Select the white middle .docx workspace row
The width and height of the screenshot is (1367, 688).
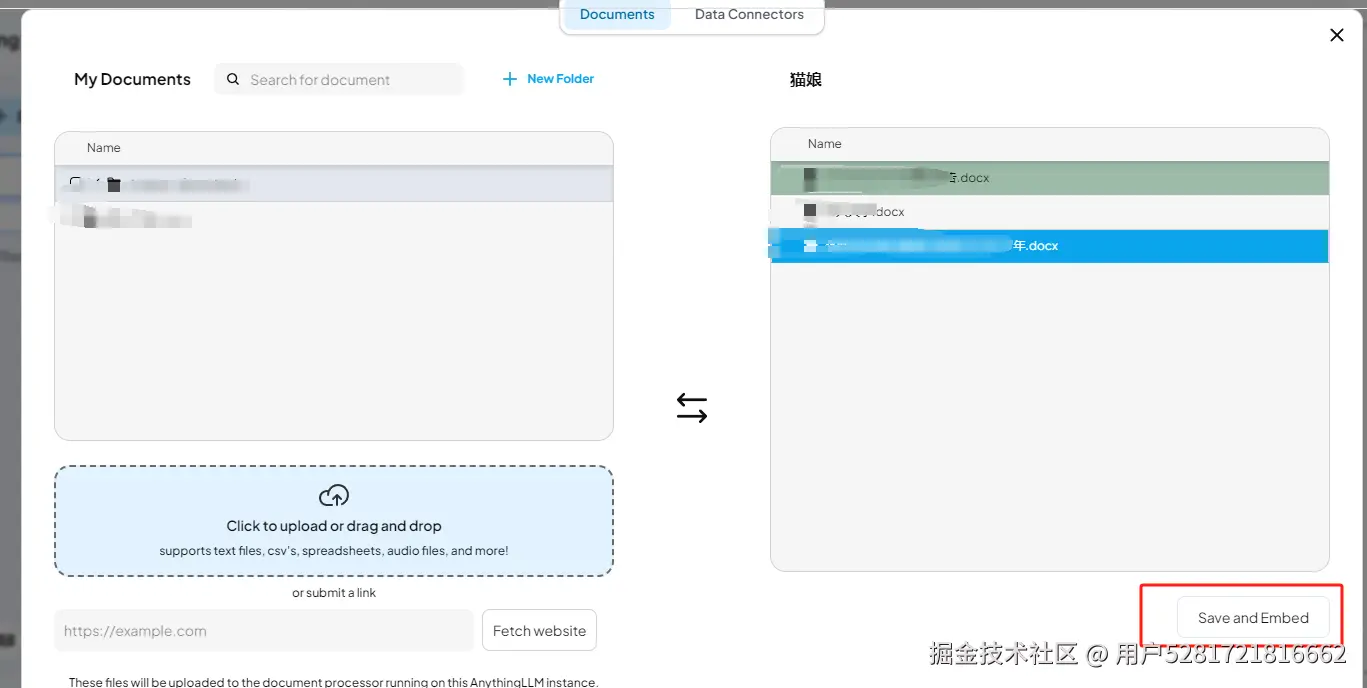1049,212
